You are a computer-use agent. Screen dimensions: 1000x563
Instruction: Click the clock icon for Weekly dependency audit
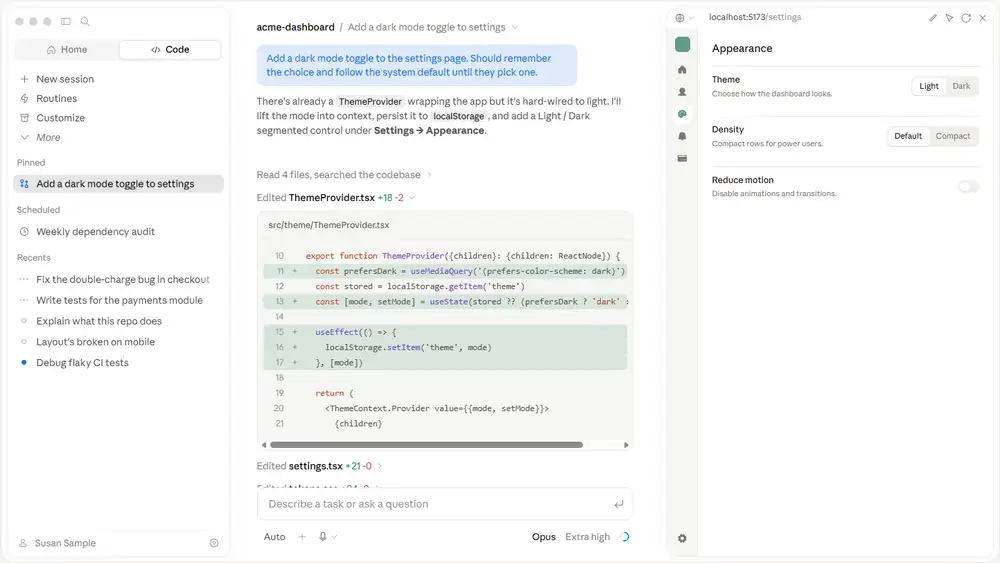pyautogui.click(x=24, y=231)
